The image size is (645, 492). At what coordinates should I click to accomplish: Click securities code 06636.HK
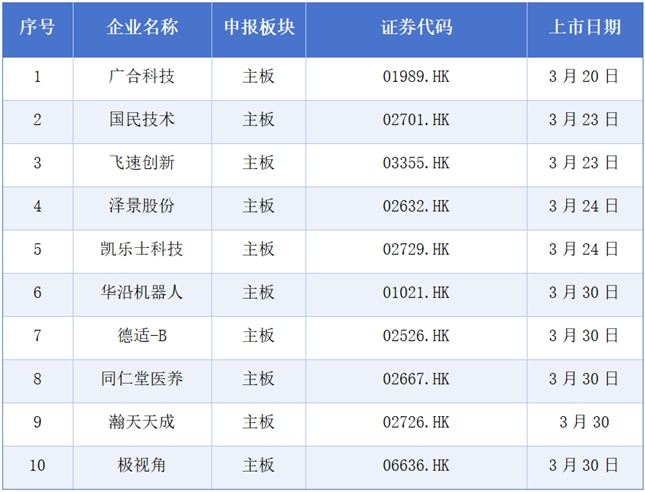coord(416,465)
